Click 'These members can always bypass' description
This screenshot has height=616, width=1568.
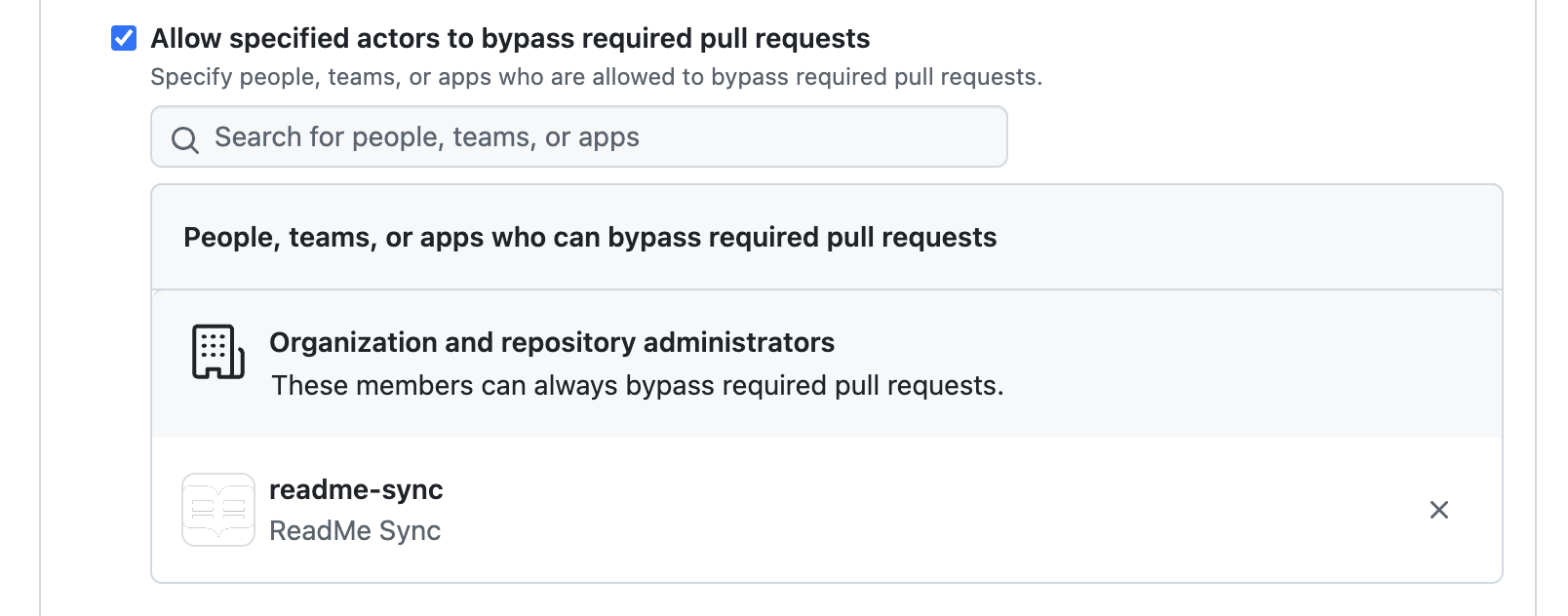pos(638,386)
